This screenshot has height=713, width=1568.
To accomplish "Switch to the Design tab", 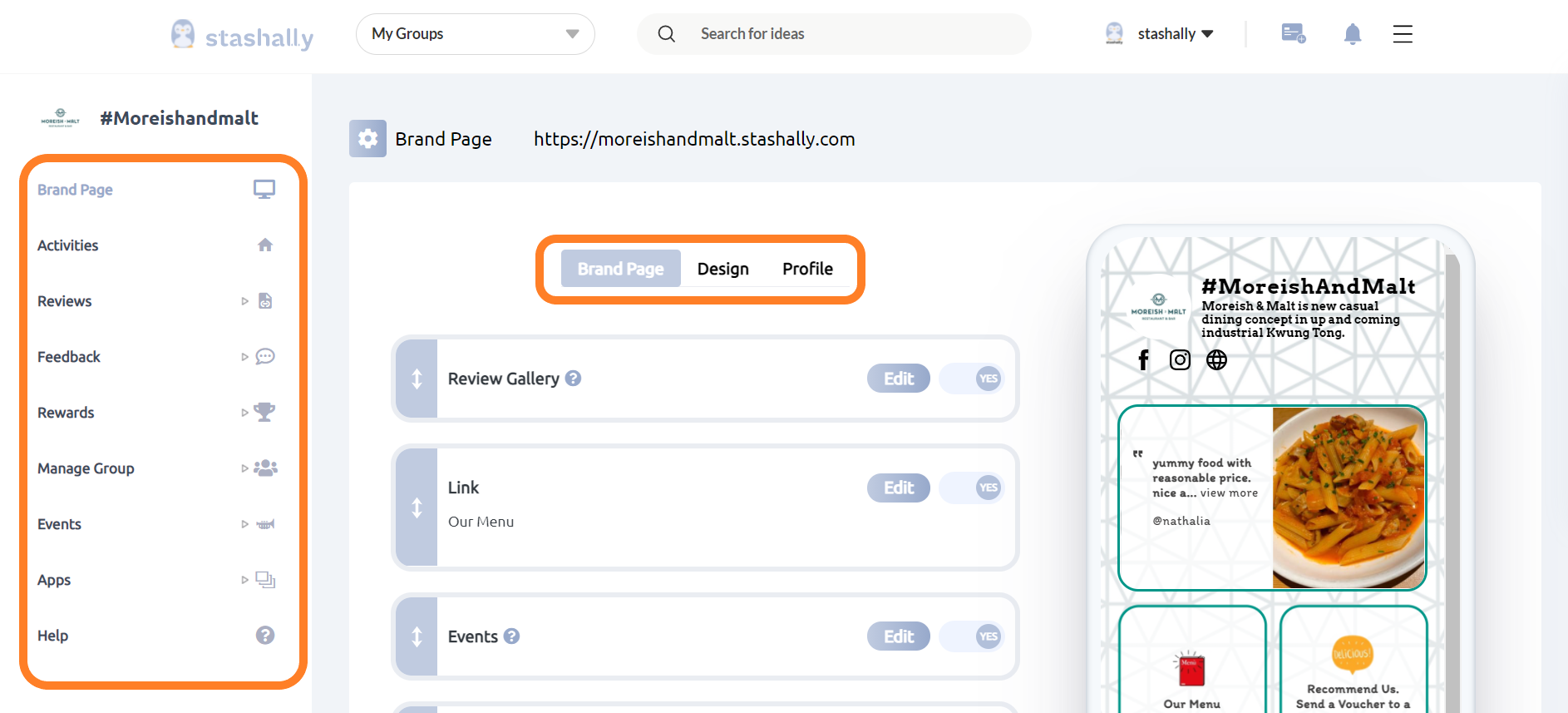I will pyautogui.click(x=723, y=269).
